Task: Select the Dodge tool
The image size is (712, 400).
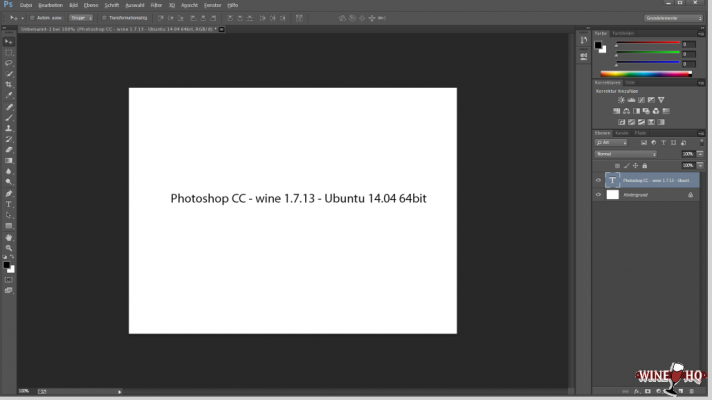Action: pos(9,182)
